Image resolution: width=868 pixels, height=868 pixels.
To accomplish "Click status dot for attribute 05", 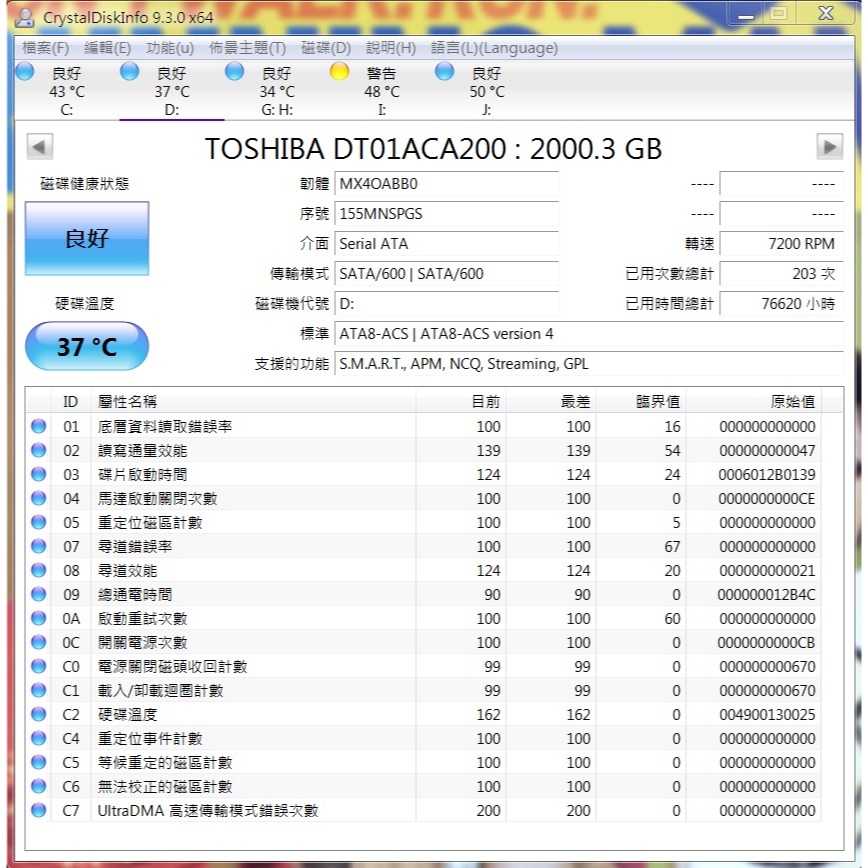I will point(39,522).
